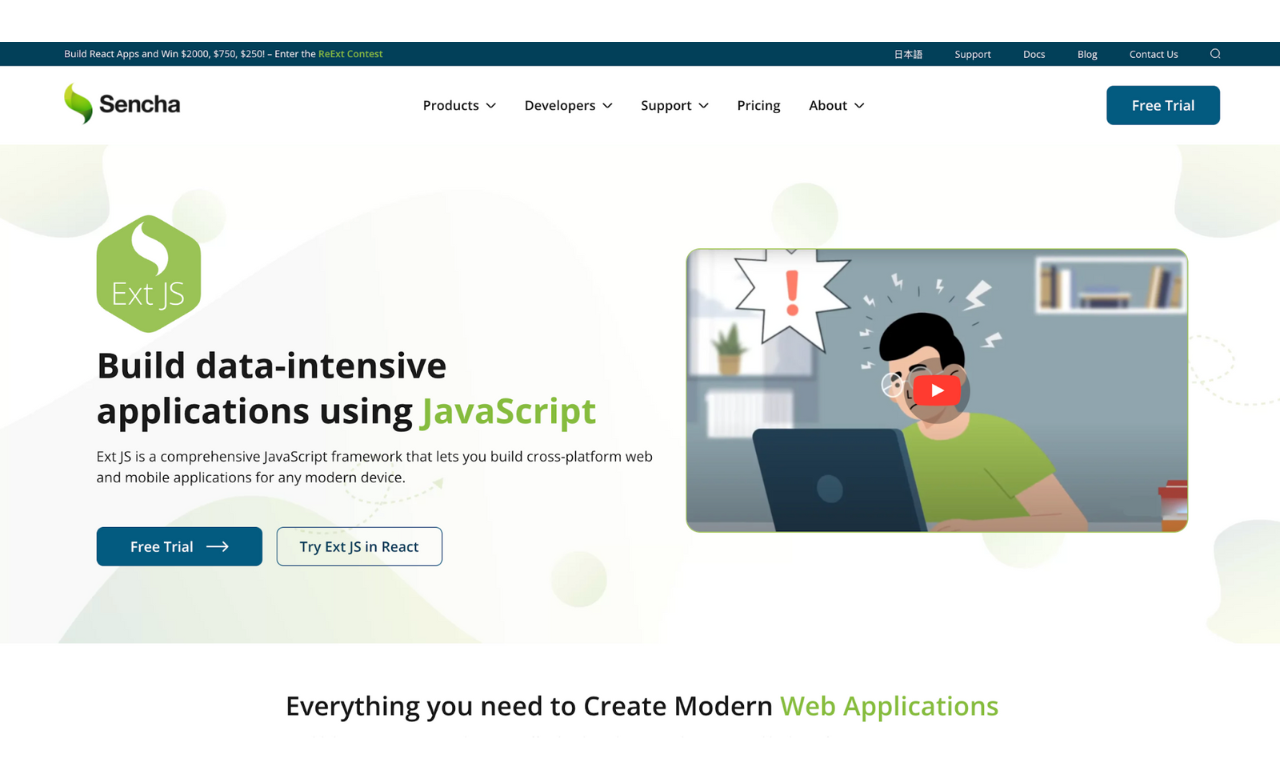Click the hero Free Trial arrow button
1280x780 pixels.
[179, 546]
